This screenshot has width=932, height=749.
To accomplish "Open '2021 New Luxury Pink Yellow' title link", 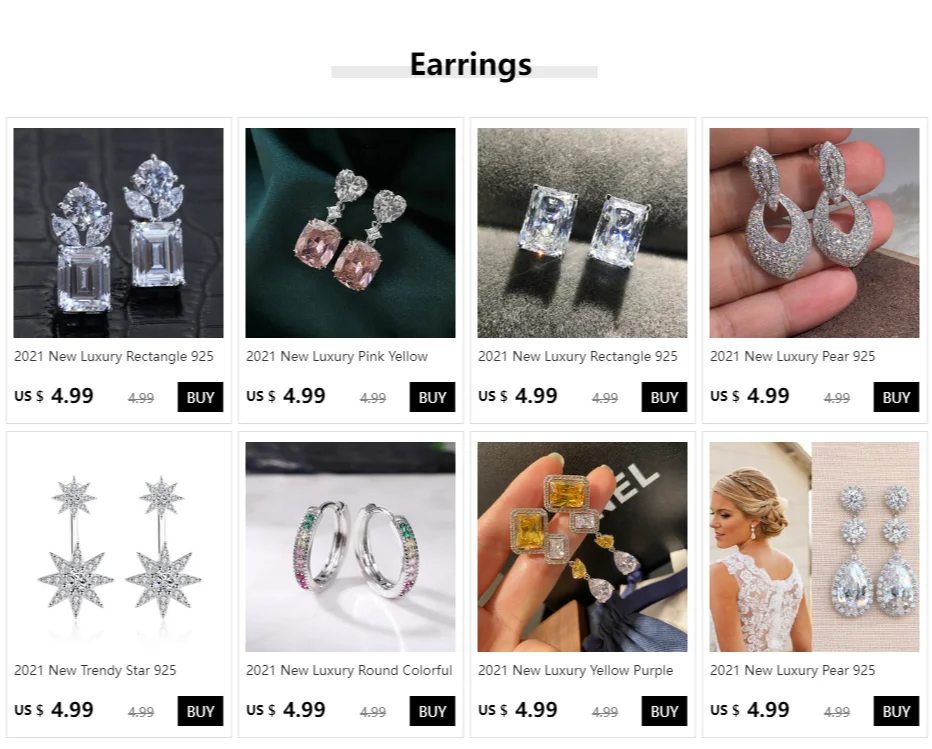I will coord(337,357).
